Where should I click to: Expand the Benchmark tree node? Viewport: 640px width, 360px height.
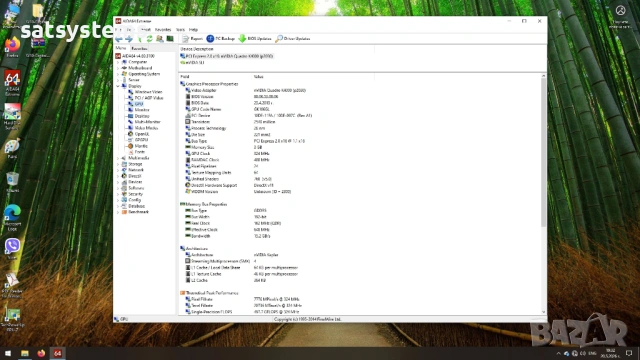click(x=118, y=212)
